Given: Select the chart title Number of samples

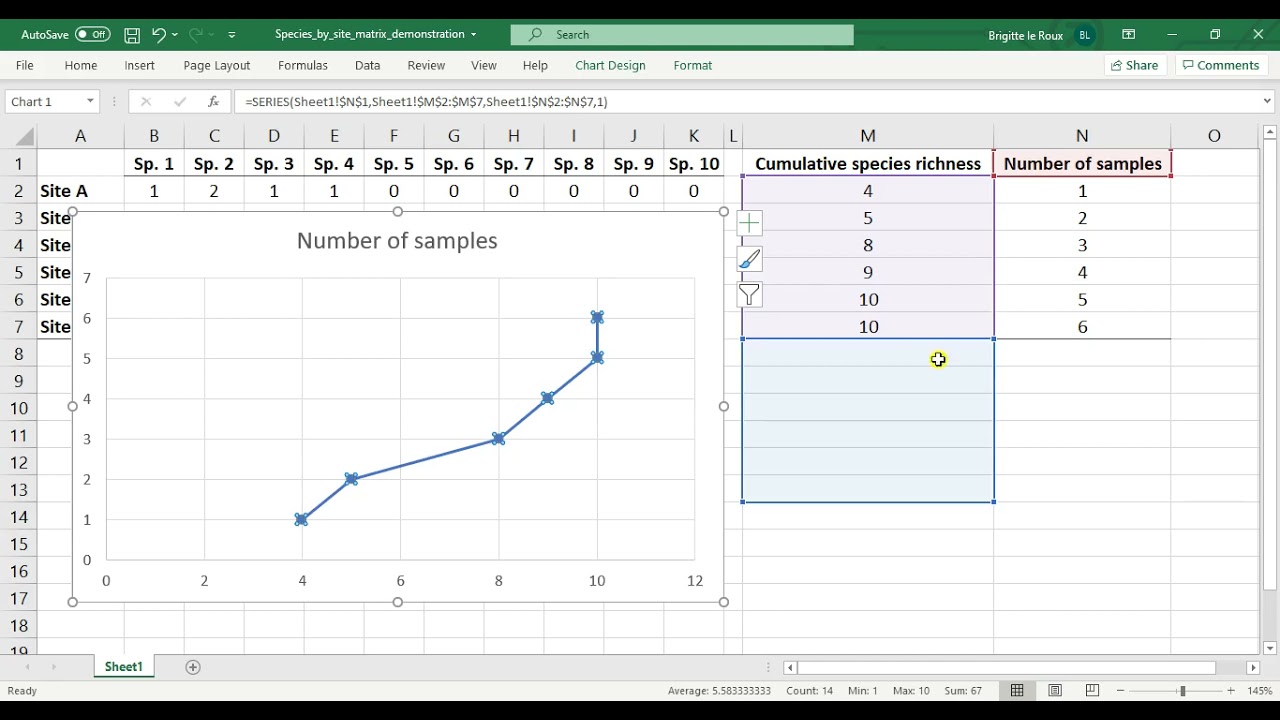Looking at the screenshot, I should [397, 240].
